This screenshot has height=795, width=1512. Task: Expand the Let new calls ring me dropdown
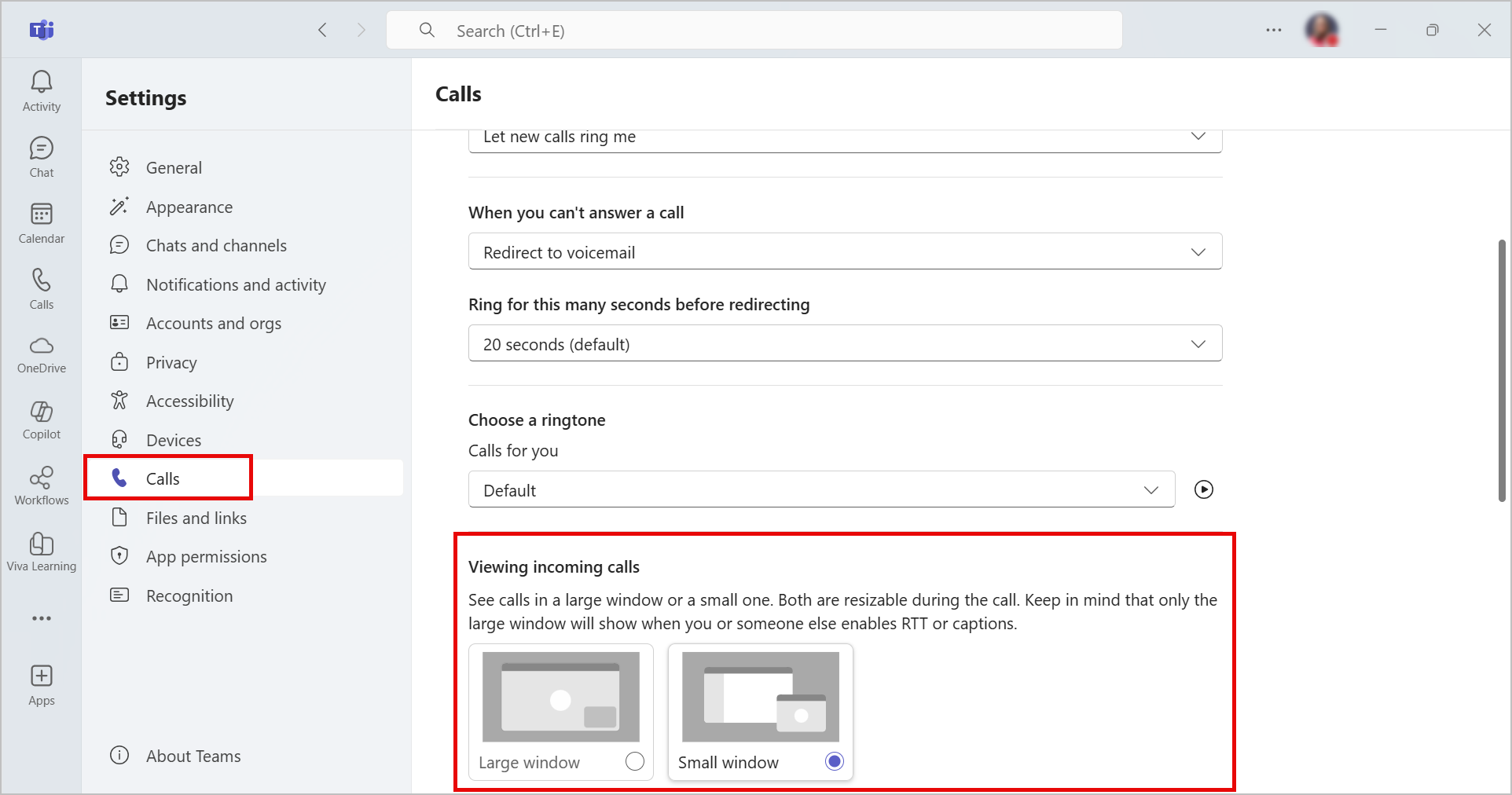(x=845, y=140)
